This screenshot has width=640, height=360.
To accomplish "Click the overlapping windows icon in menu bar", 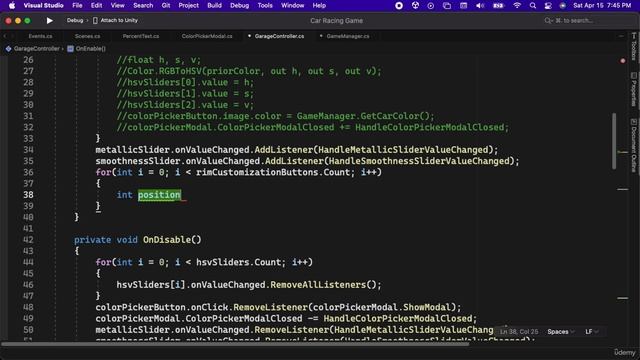I will pos(447,5).
